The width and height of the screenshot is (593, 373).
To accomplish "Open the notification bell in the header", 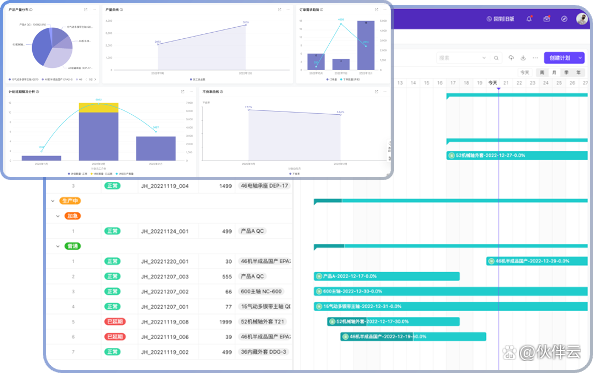I will click(x=529, y=19).
